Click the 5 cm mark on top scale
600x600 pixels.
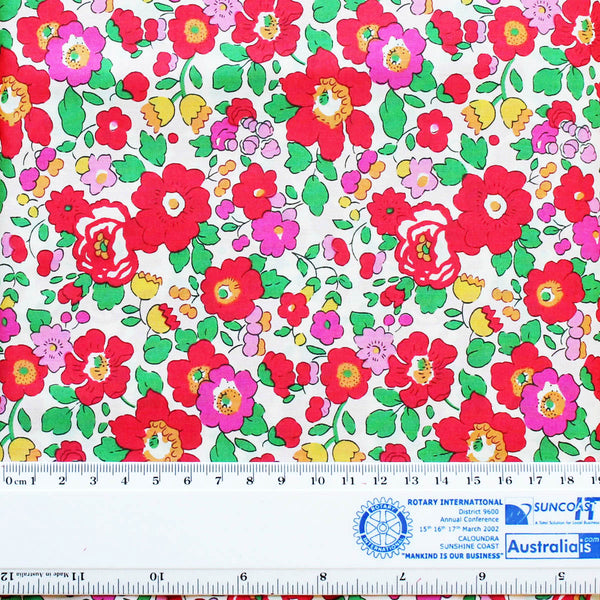pos(155,480)
